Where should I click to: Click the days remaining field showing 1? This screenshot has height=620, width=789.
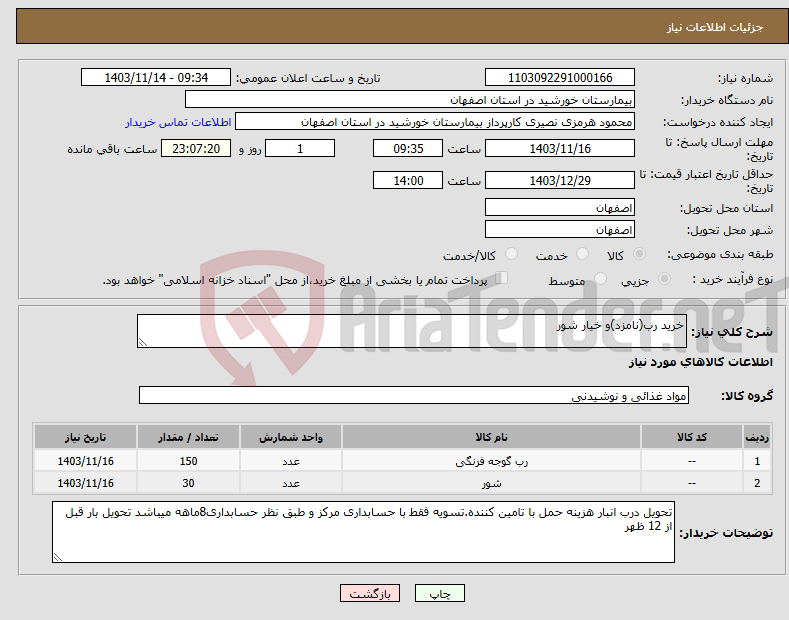pos(300,148)
